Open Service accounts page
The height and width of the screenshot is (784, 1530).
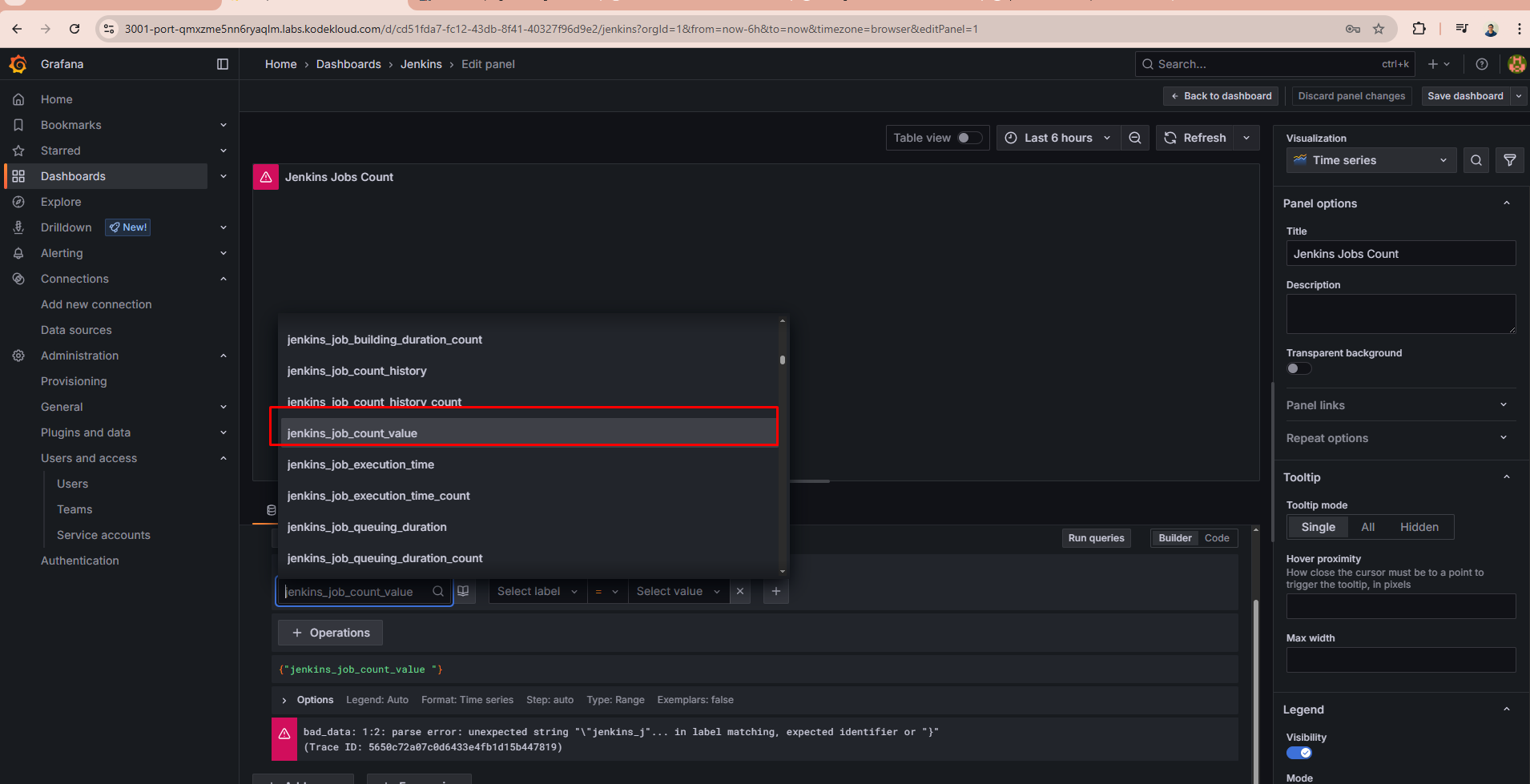[103, 535]
